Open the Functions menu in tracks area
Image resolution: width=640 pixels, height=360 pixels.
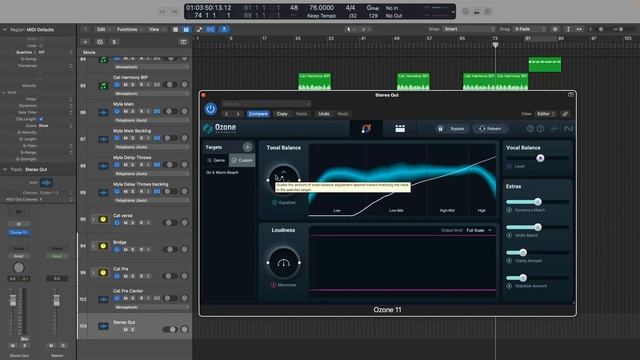tap(129, 29)
